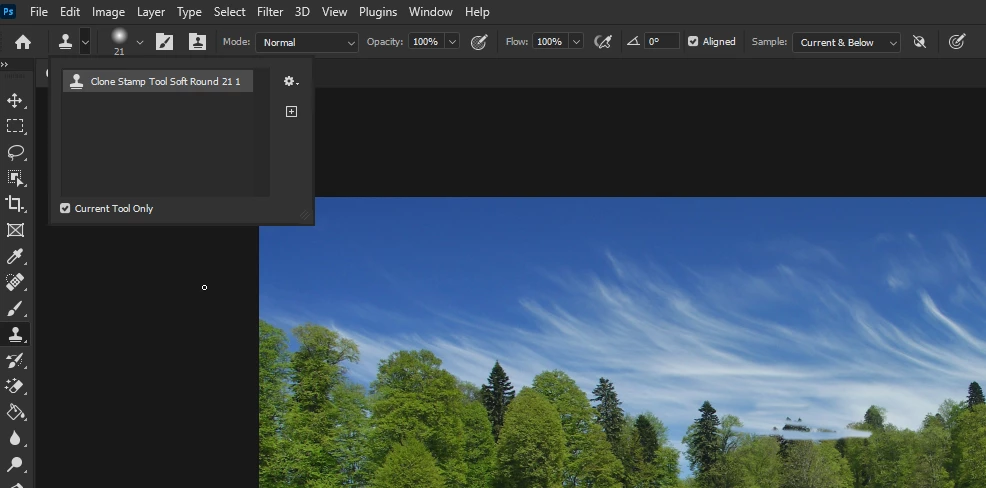Open the File menu
This screenshot has width=986, height=488.
coord(38,11)
